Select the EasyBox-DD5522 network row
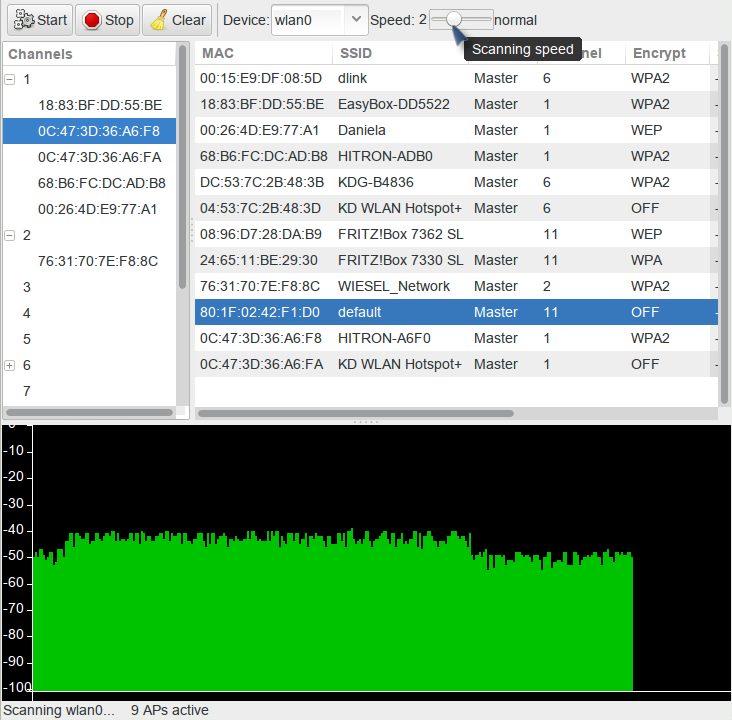This screenshot has width=732, height=720. coord(456,104)
